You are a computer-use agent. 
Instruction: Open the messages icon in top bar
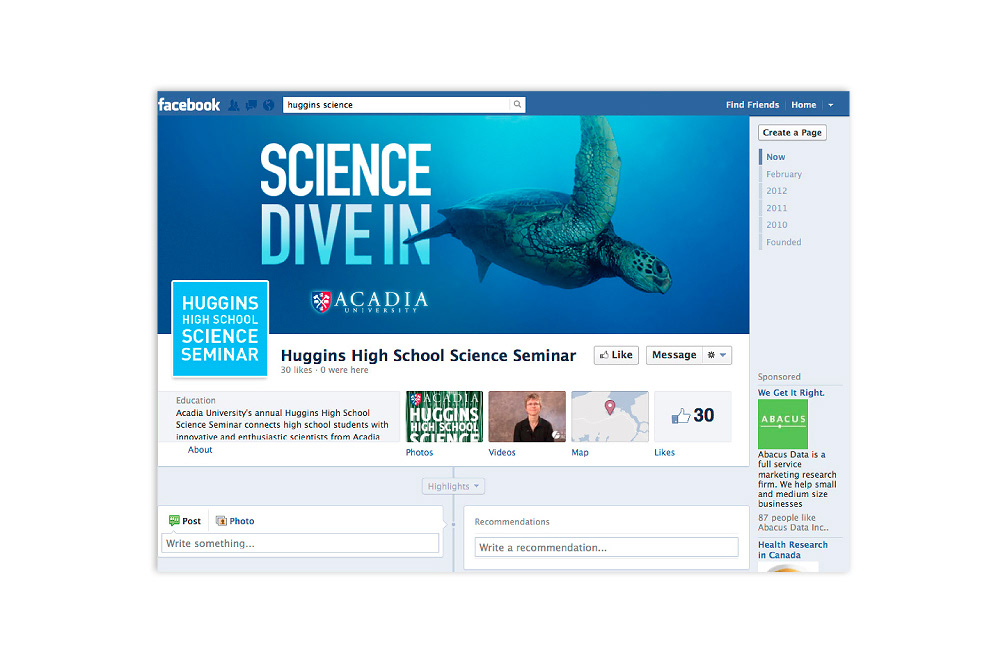[x=251, y=105]
